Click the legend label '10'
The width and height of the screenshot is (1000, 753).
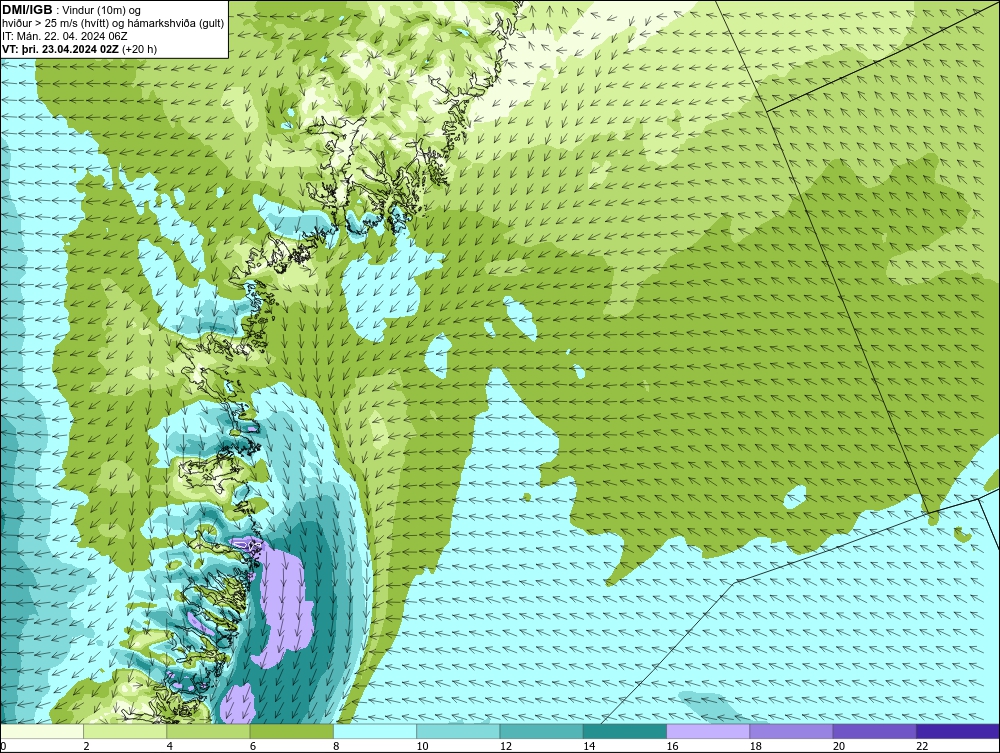pyautogui.click(x=423, y=747)
